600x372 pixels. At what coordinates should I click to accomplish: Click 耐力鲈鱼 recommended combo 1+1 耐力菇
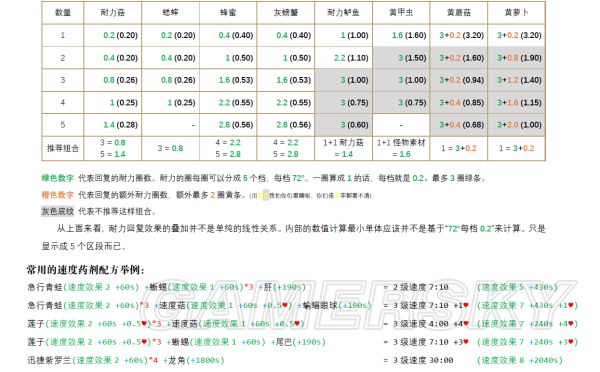(343, 143)
